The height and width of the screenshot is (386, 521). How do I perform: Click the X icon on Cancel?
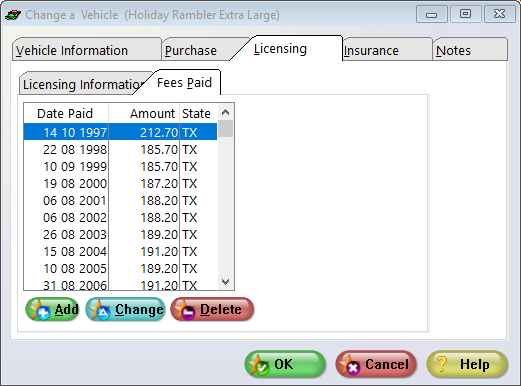350,365
